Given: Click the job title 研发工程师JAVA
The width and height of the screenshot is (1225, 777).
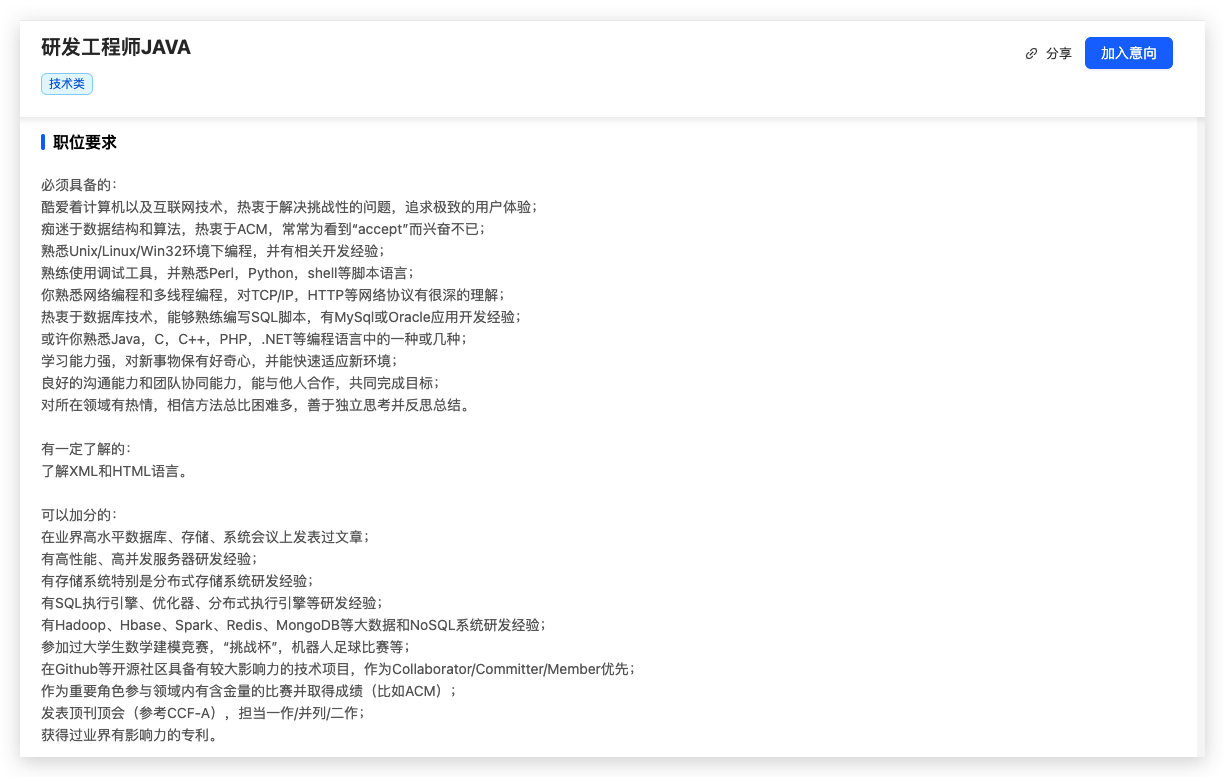Looking at the screenshot, I should pos(116,47).
